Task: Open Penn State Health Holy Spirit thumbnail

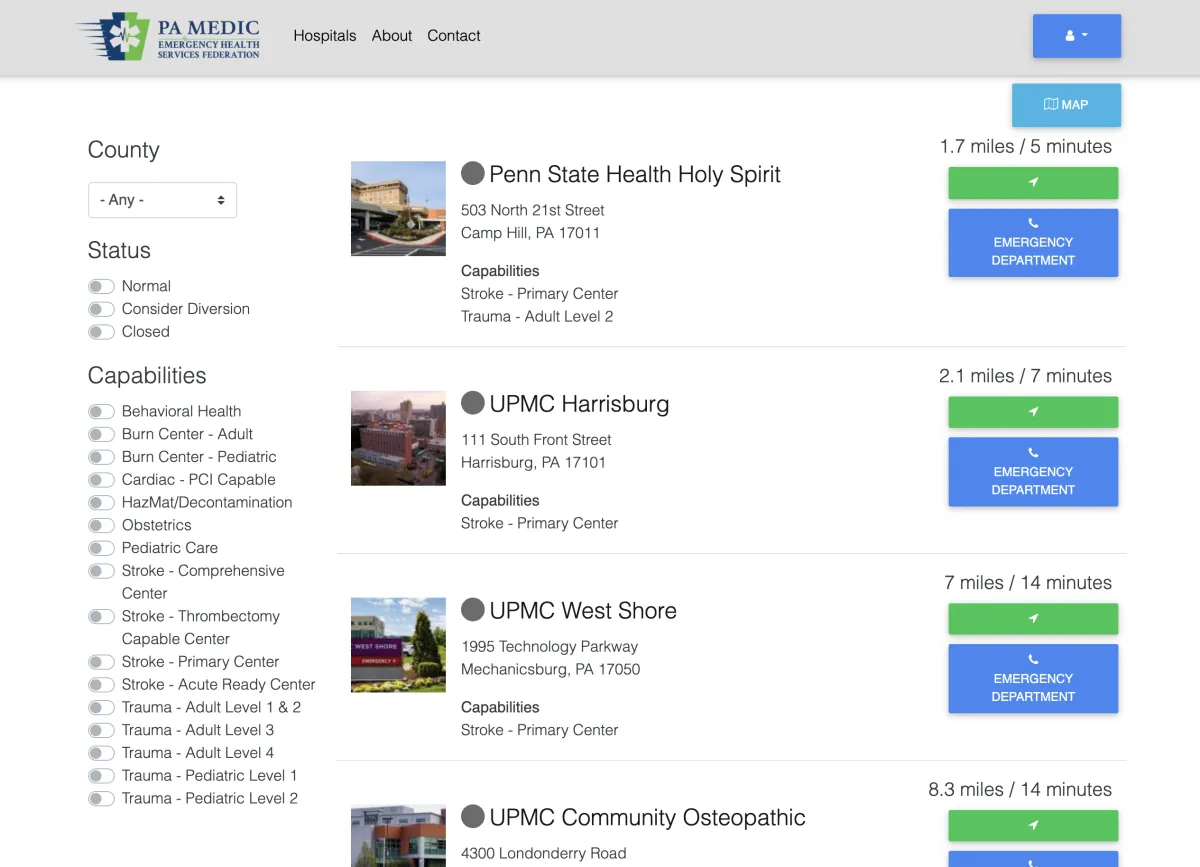Action: click(x=398, y=209)
